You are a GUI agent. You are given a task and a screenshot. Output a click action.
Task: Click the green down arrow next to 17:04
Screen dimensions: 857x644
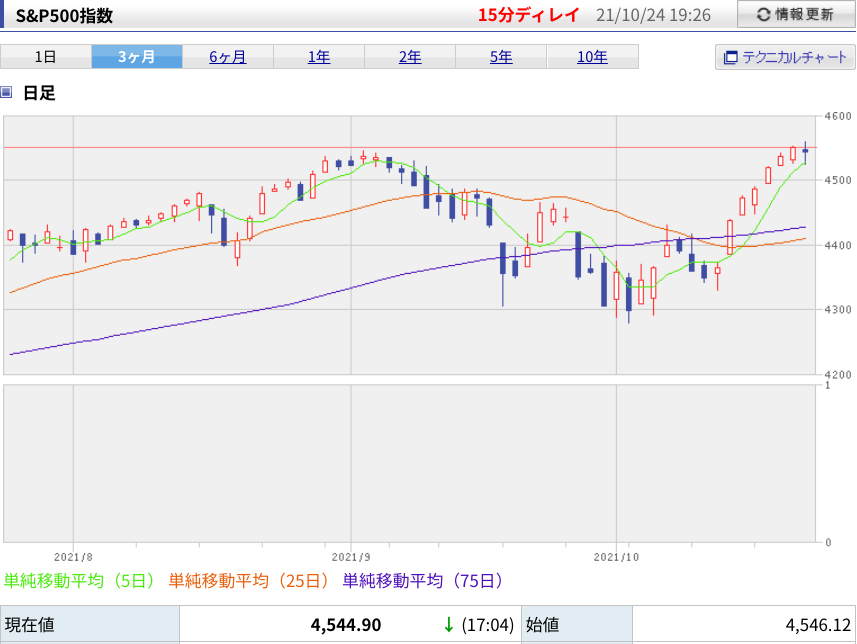click(x=449, y=625)
